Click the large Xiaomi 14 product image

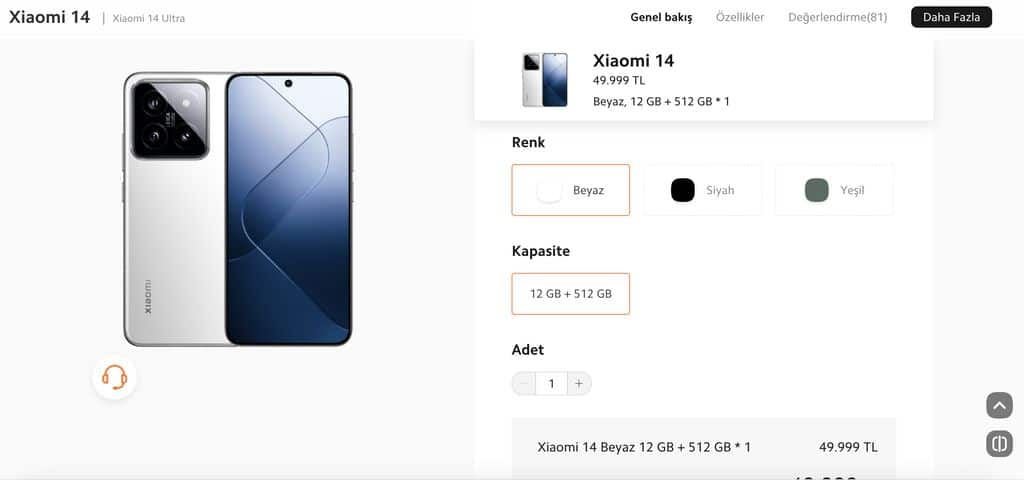point(238,209)
